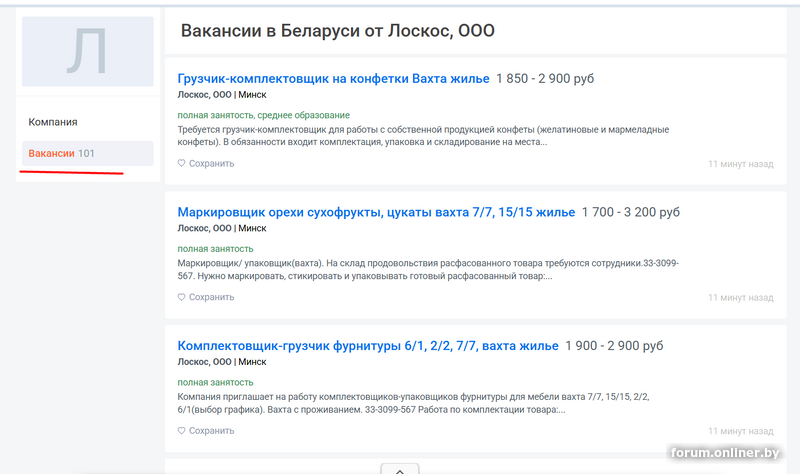This screenshot has width=800, height=474.
Task: Open the Грузчик-комплектовщик на конфетки vacancy title
Action: 333,79
